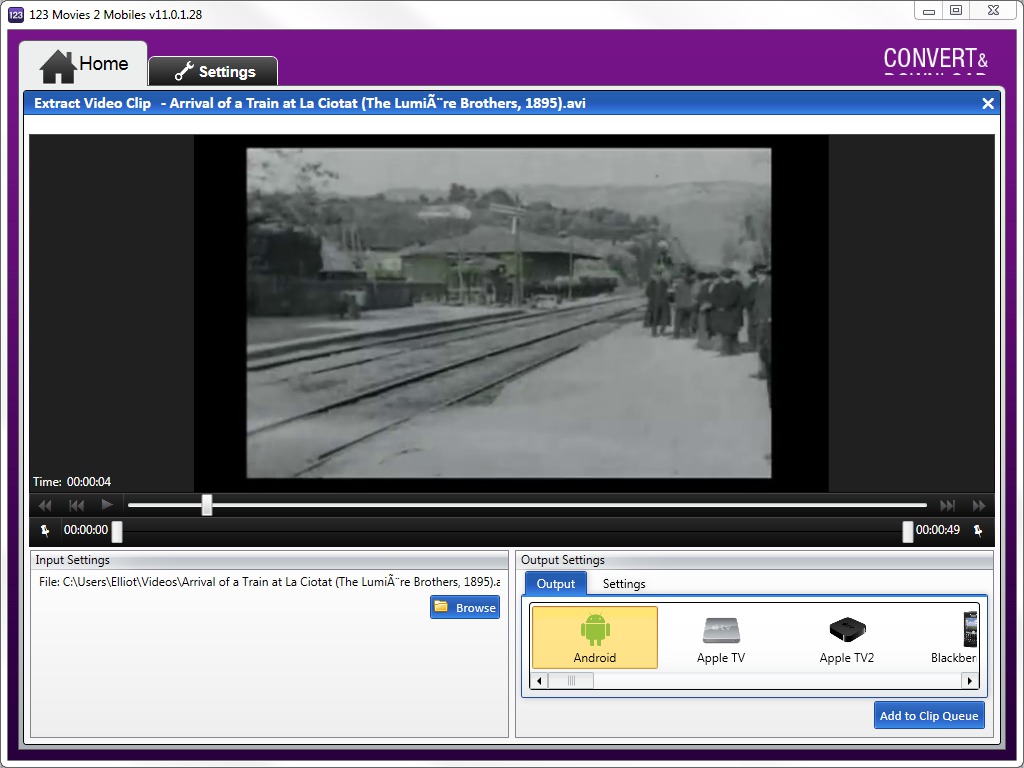Click the video preview frame
The height and width of the screenshot is (768, 1024).
pyautogui.click(x=509, y=313)
